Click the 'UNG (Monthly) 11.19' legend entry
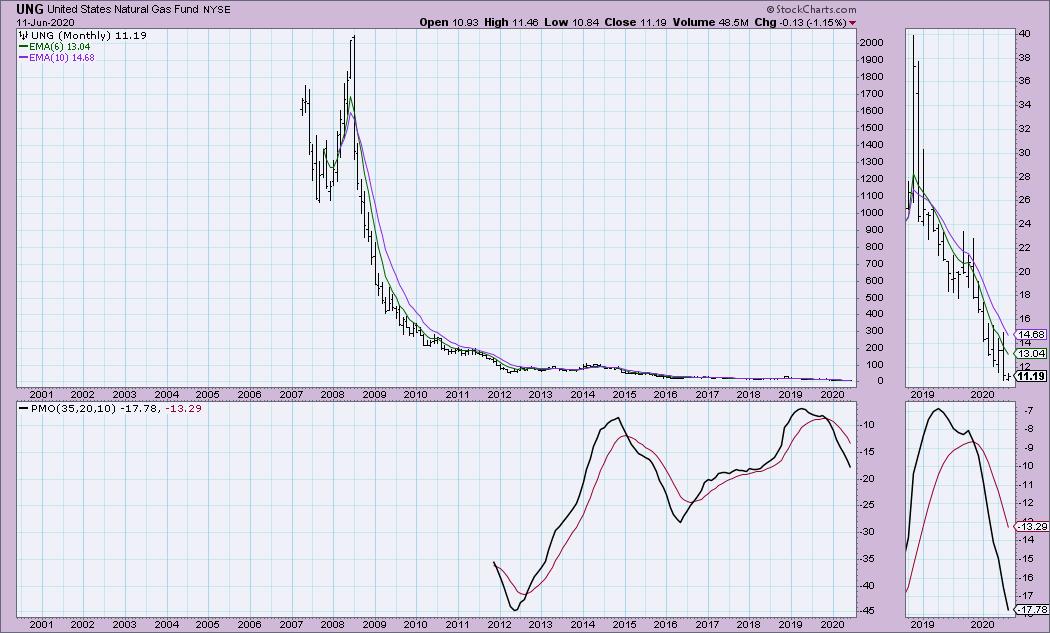The width and height of the screenshot is (1050, 633). pyautogui.click(x=88, y=36)
